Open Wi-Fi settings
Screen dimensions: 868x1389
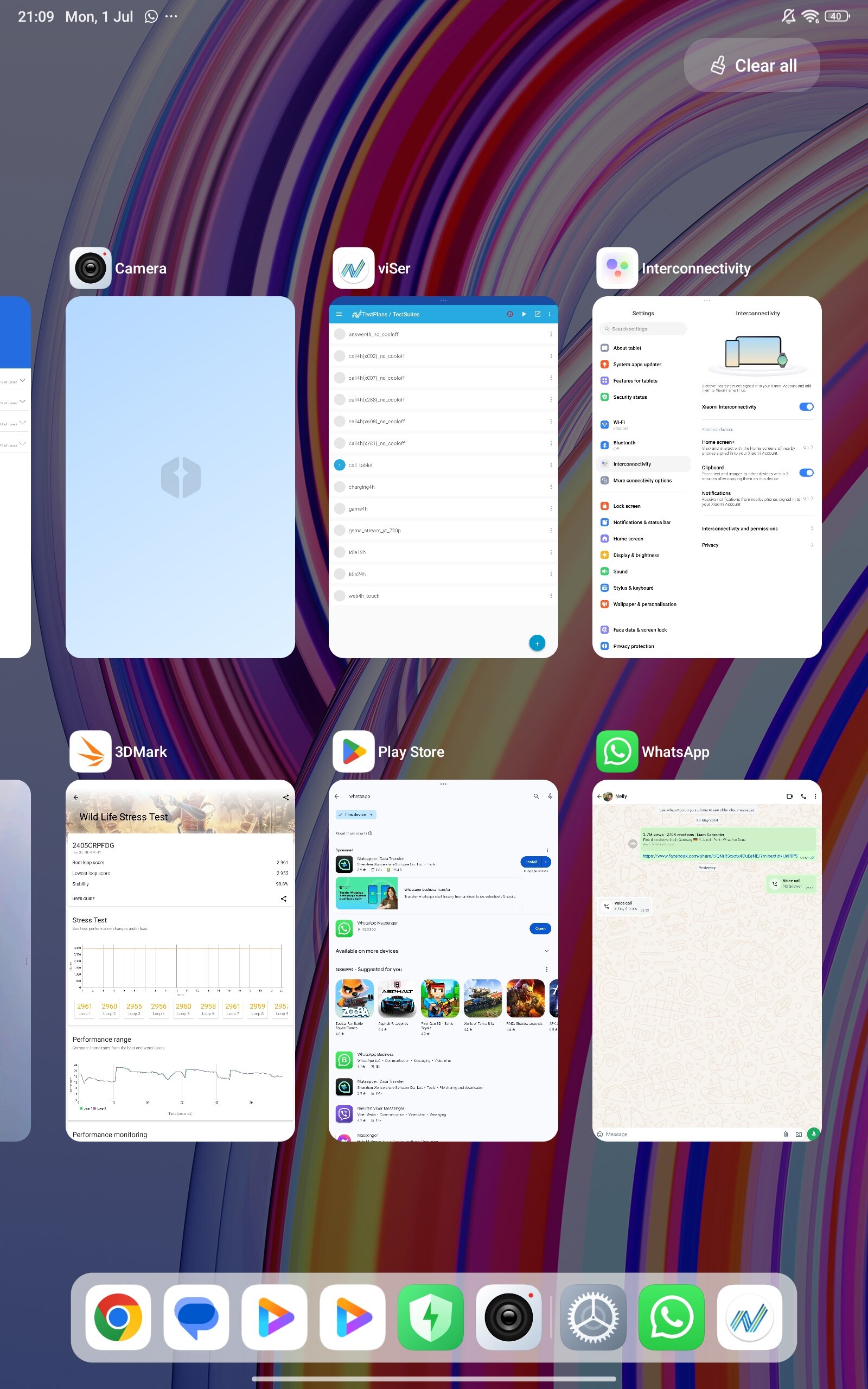[643, 424]
